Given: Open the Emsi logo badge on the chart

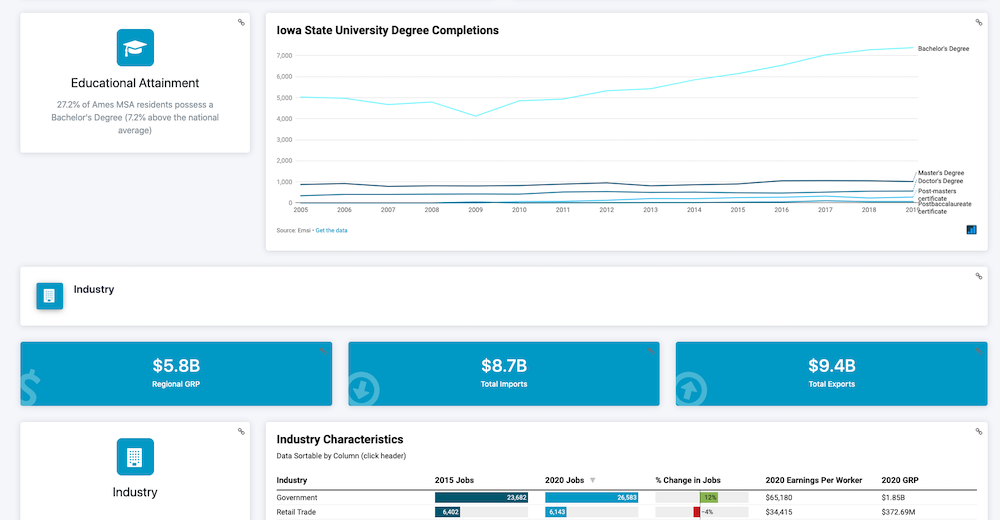Looking at the screenshot, I should point(971,230).
